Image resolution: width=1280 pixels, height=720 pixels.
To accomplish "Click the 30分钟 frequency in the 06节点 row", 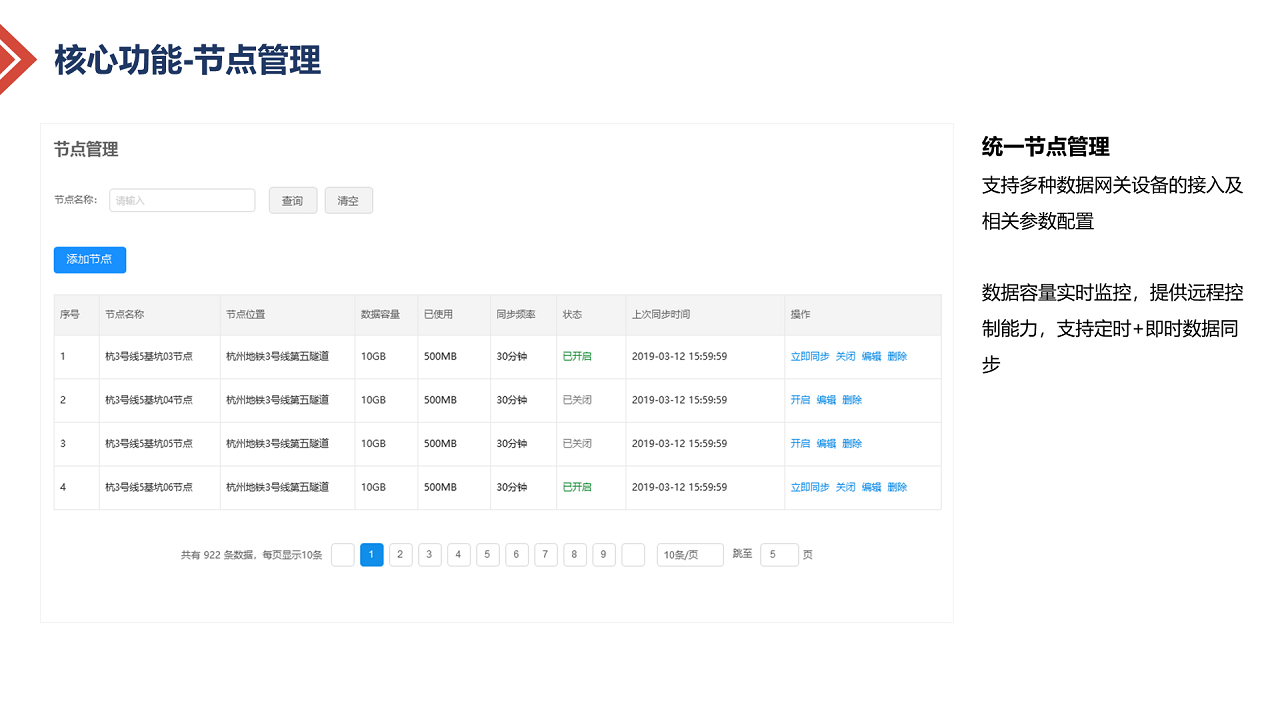I will [x=511, y=487].
